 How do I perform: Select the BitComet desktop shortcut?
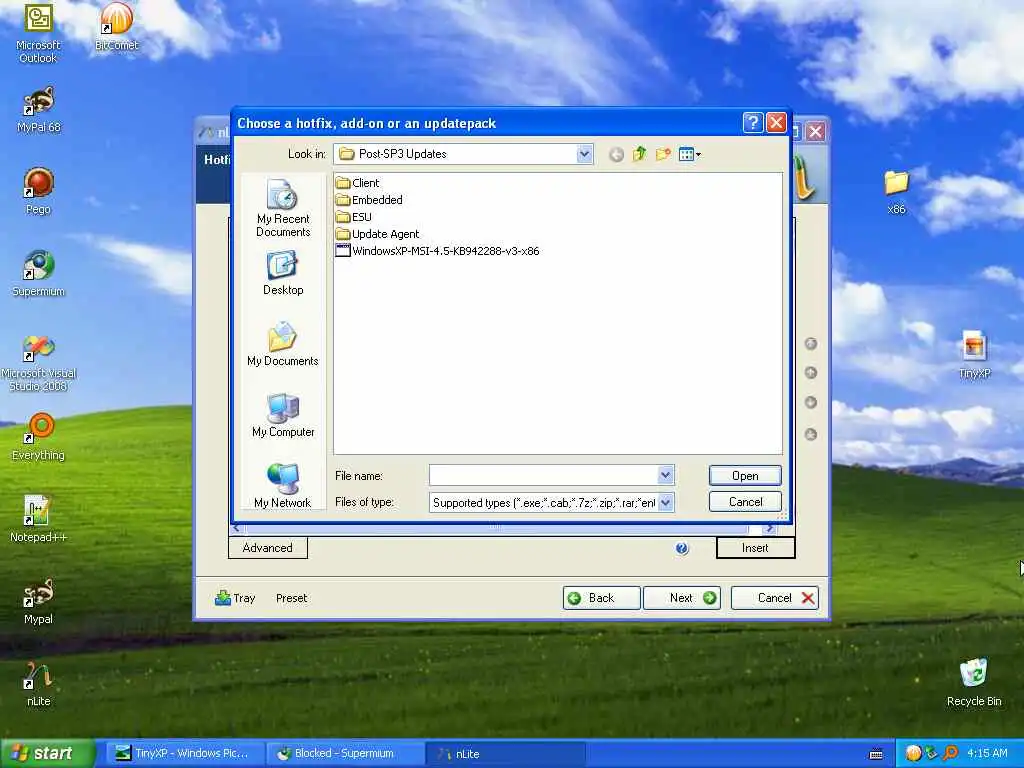click(x=116, y=26)
